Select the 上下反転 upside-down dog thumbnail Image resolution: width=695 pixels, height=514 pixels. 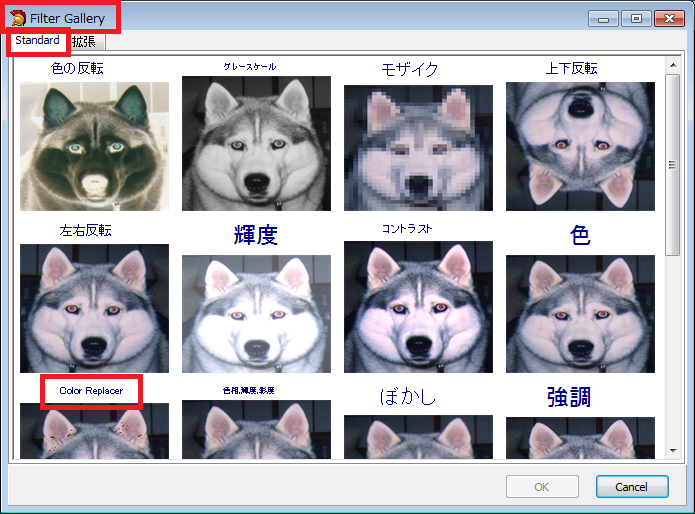[580, 146]
